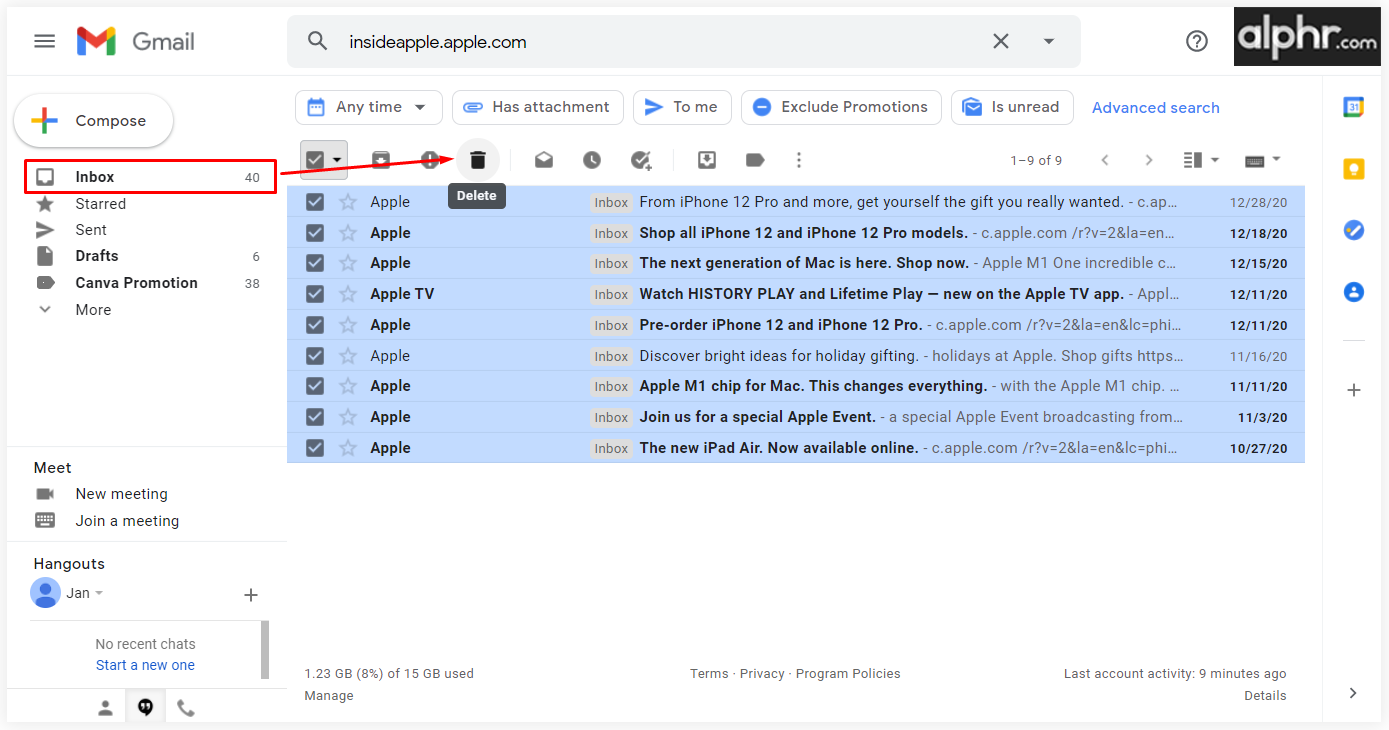Click the search magnifier icon
The width and height of the screenshot is (1389, 730).
tap(317, 41)
